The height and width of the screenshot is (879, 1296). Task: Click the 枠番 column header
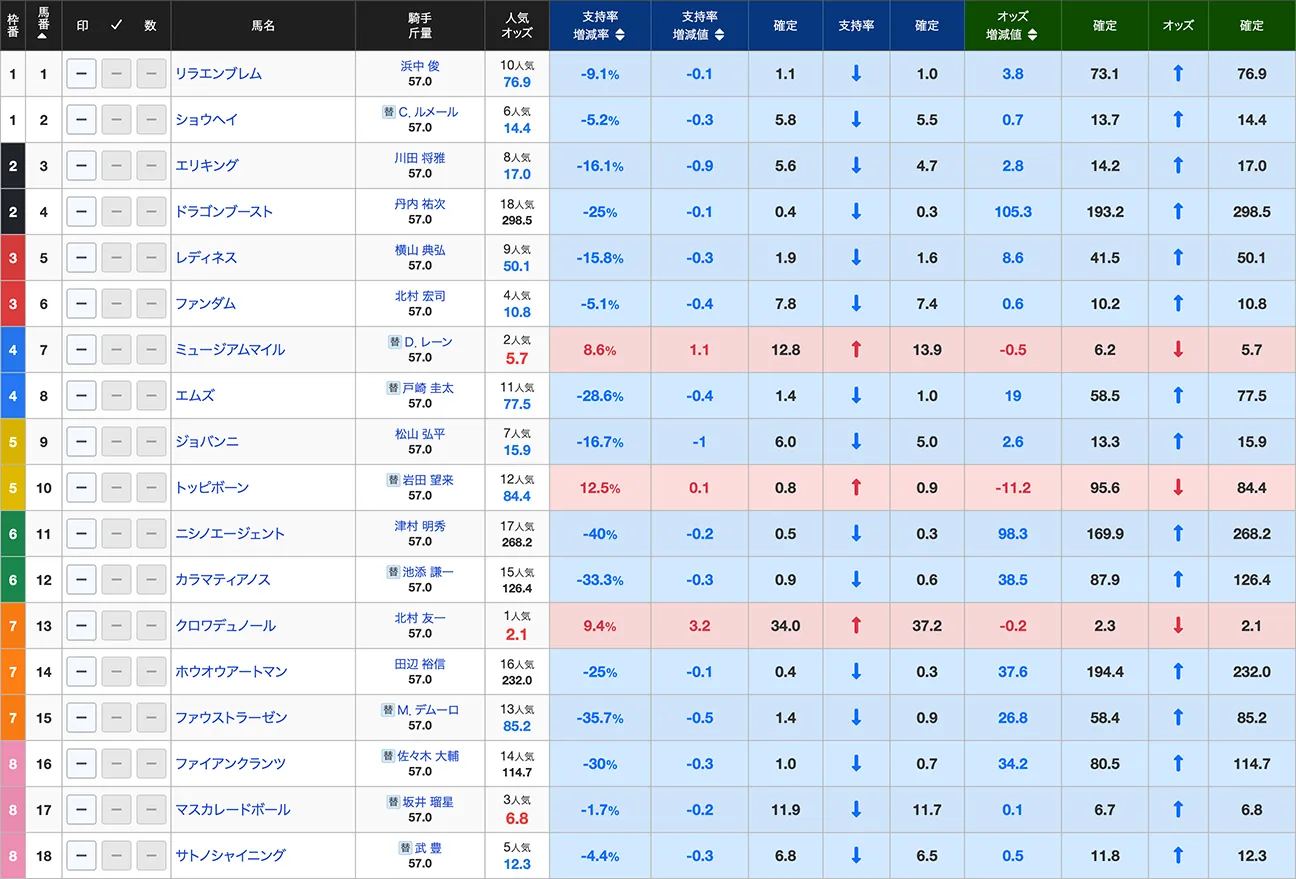(13, 25)
